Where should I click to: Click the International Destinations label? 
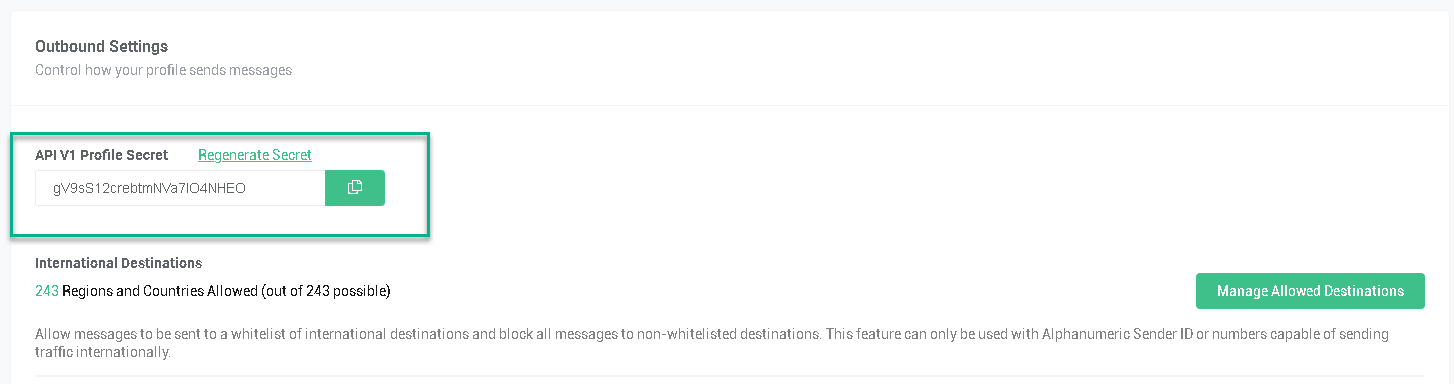(118, 263)
